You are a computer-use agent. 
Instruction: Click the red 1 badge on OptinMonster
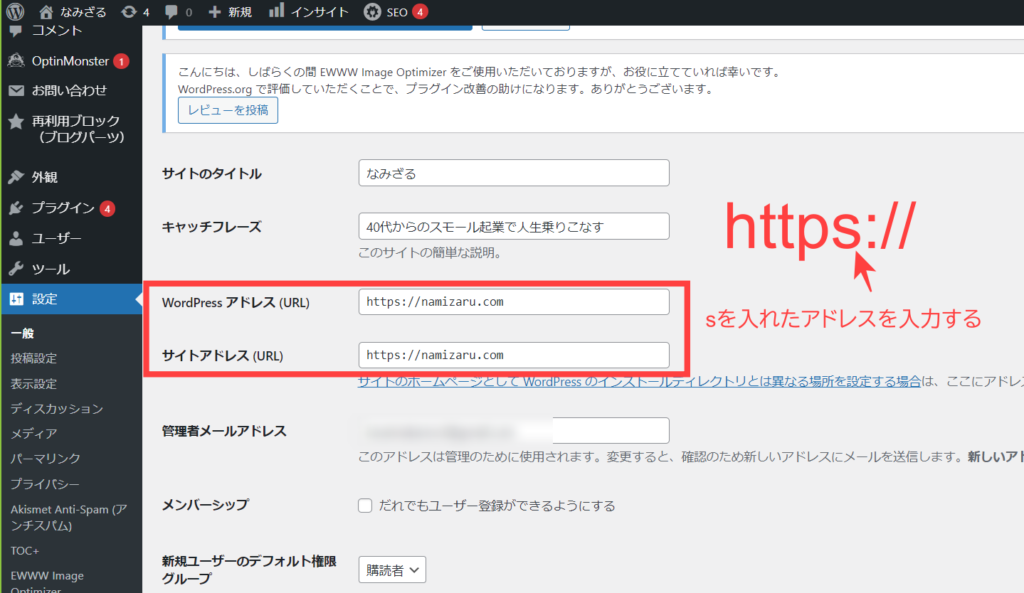[121, 61]
